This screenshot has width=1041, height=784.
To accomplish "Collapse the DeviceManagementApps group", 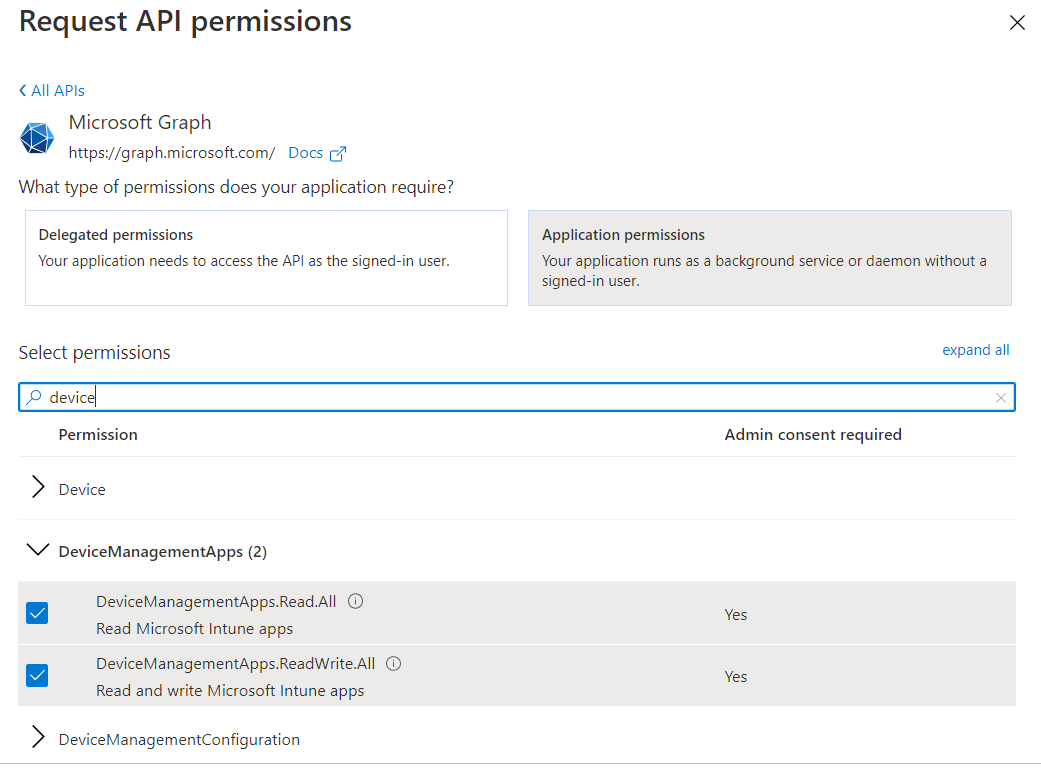I will click(x=39, y=550).
